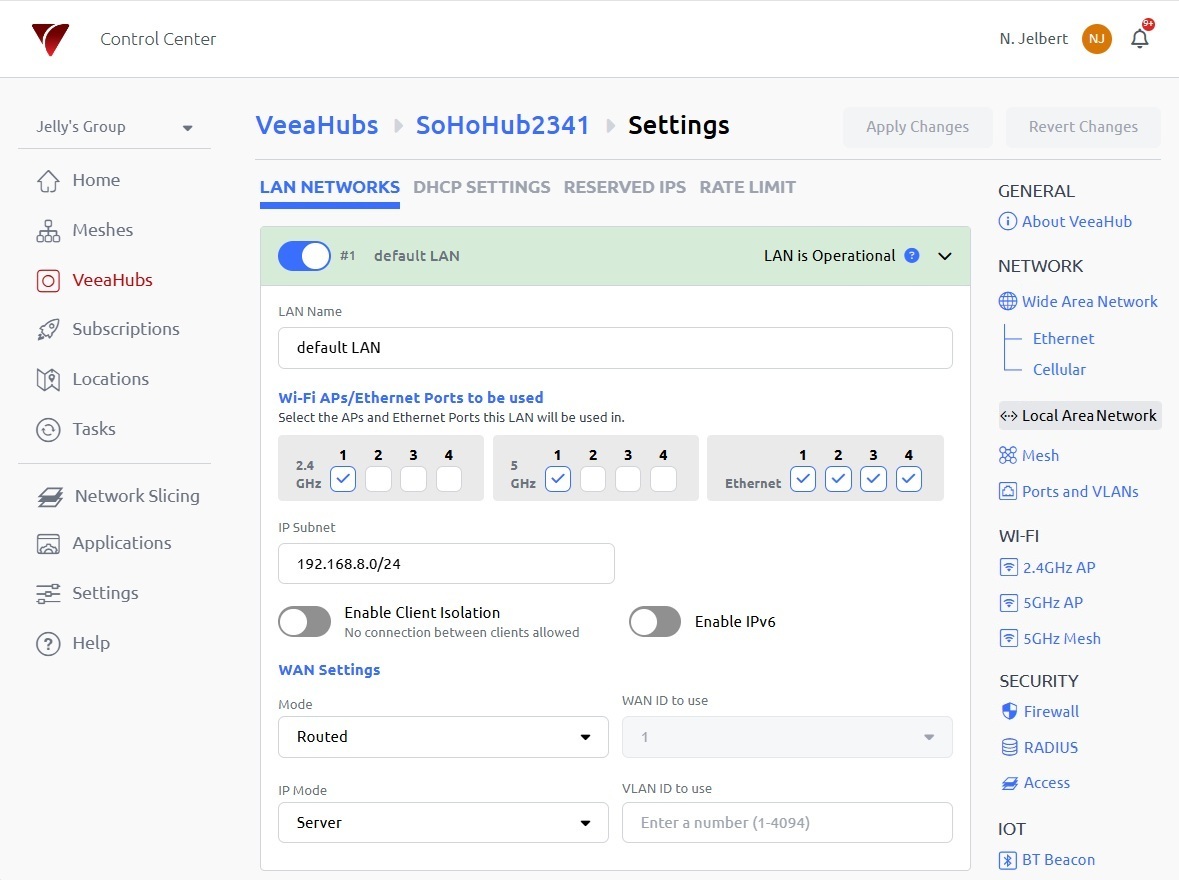Check 5 GHz AP 4 checkbox
This screenshot has height=880, width=1179.
(x=663, y=479)
